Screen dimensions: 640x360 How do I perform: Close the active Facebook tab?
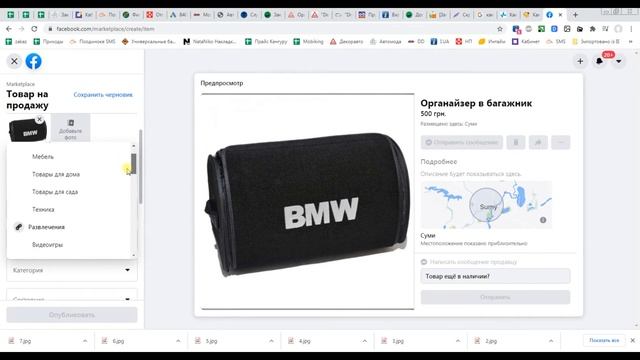click(x=560, y=15)
